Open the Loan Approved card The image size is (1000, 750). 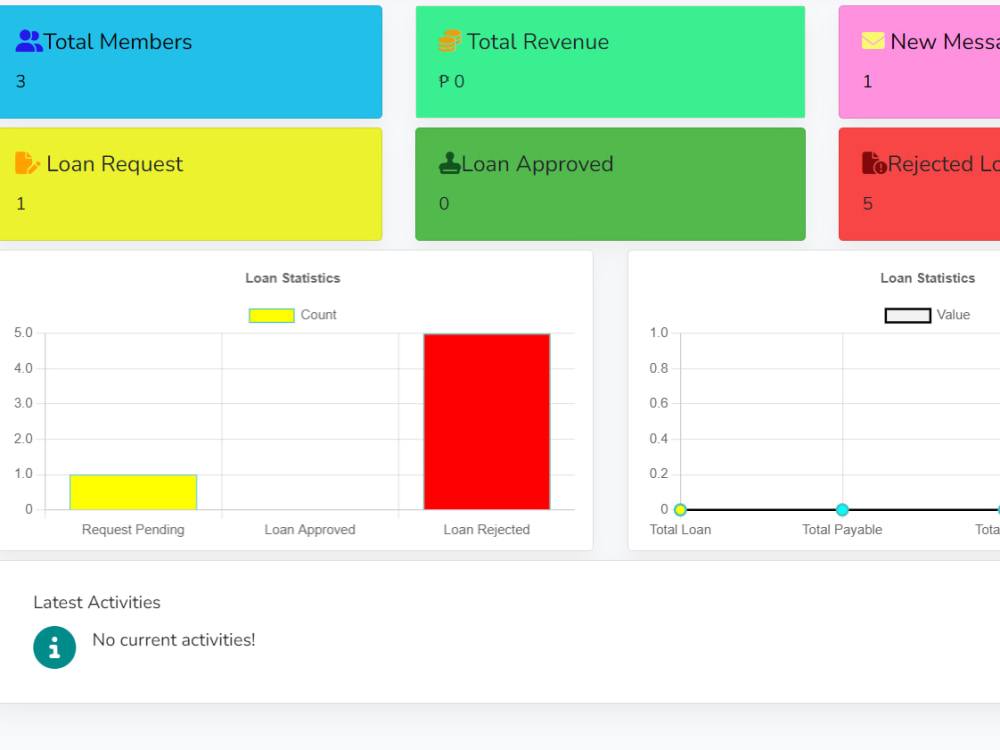[610, 184]
